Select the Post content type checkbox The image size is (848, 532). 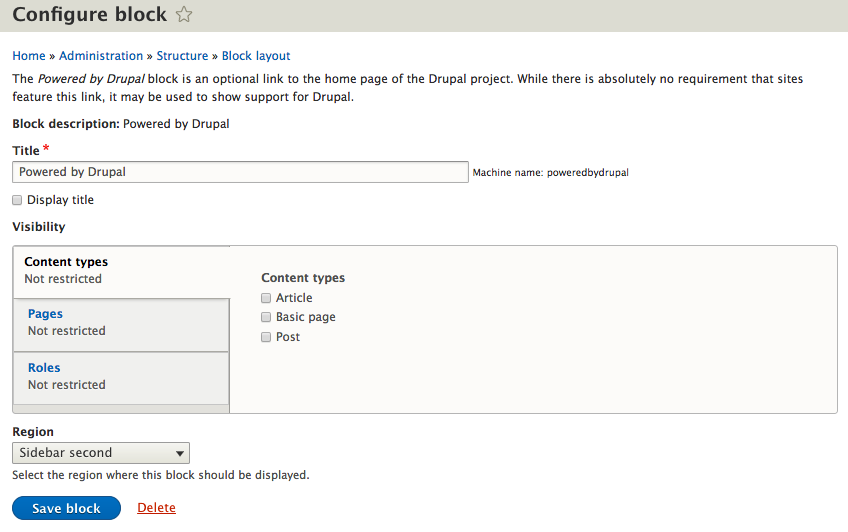tap(266, 337)
